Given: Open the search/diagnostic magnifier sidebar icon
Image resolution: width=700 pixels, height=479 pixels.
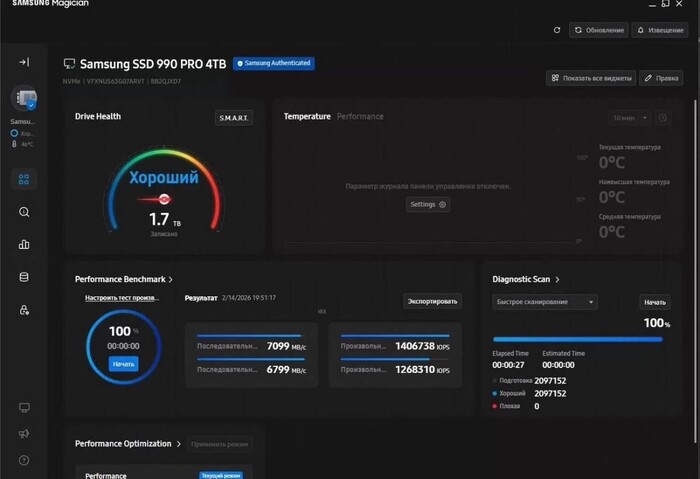Looking at the screenshot, I should (24, 212).
